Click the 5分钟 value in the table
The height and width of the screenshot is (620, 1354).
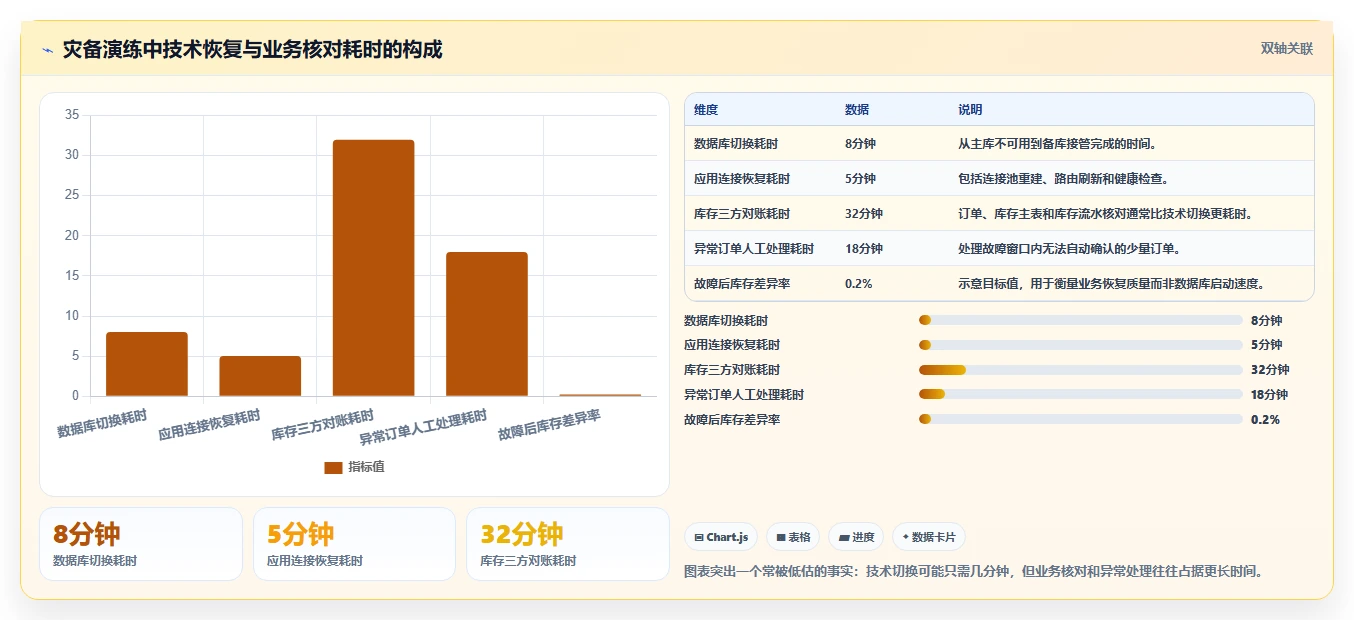click(860, 179)
